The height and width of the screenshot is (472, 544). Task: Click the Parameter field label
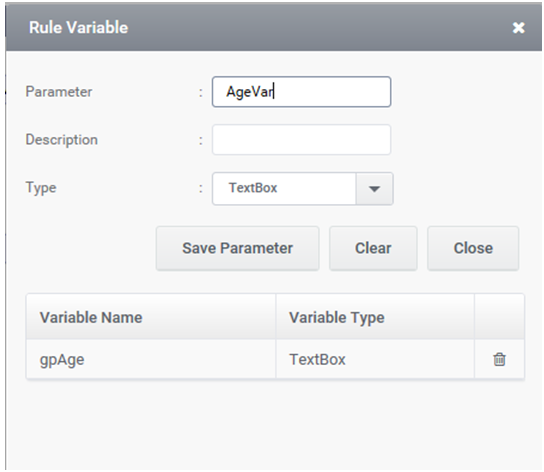tap(59, 92)
